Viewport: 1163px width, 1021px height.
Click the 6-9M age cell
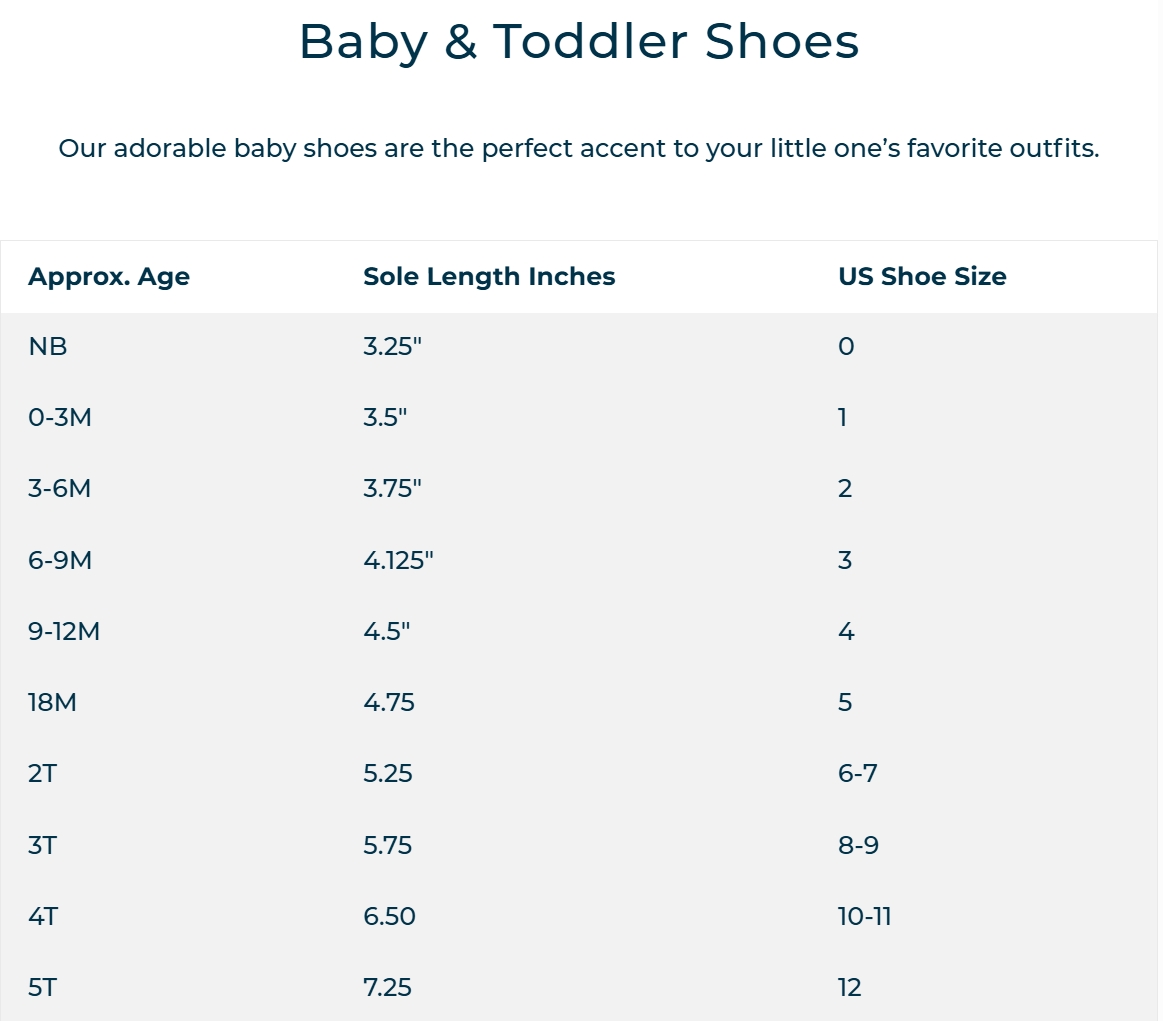coord(60,560)
